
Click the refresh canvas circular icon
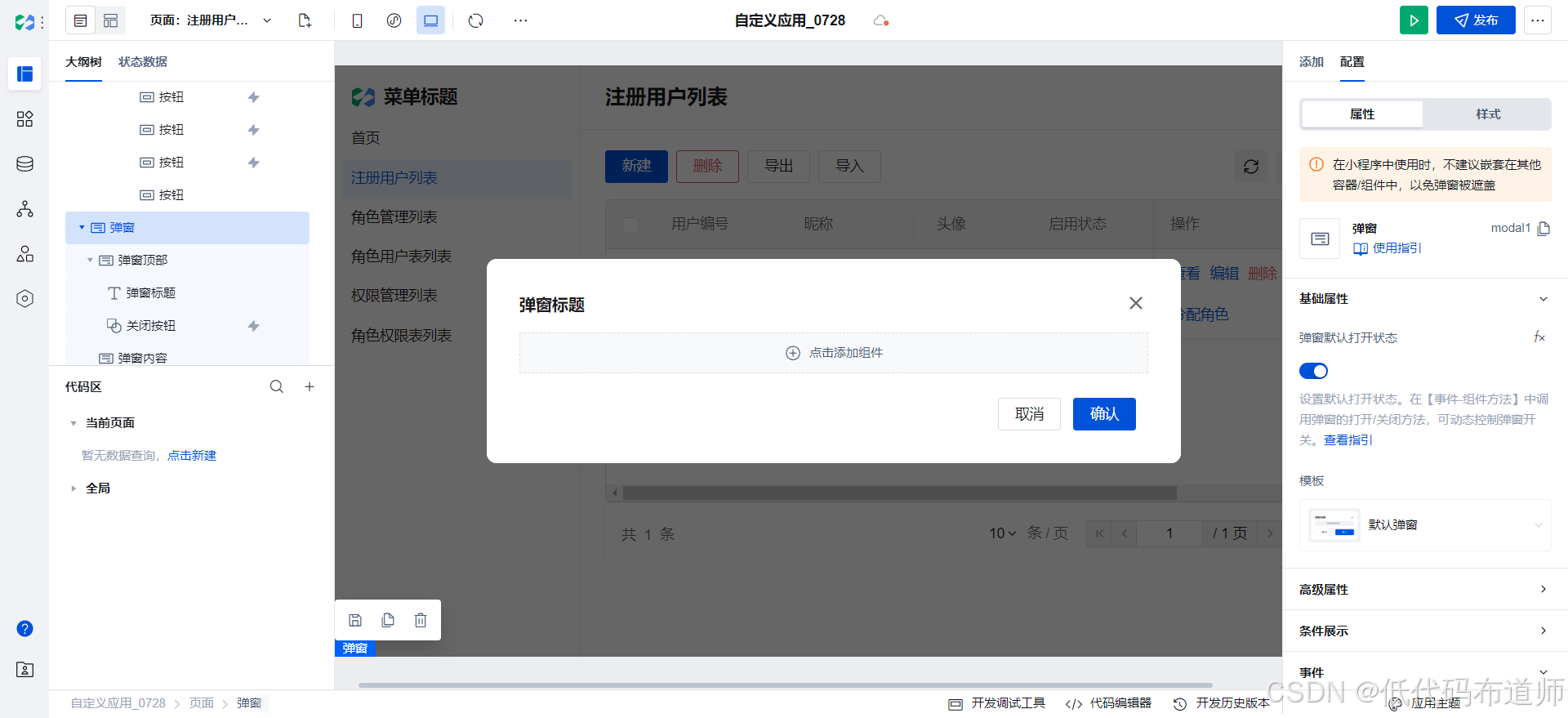point(476,20)
